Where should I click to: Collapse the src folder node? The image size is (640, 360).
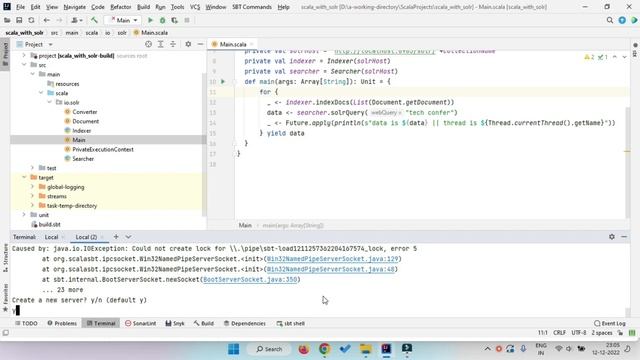click(x=24, y=65)
